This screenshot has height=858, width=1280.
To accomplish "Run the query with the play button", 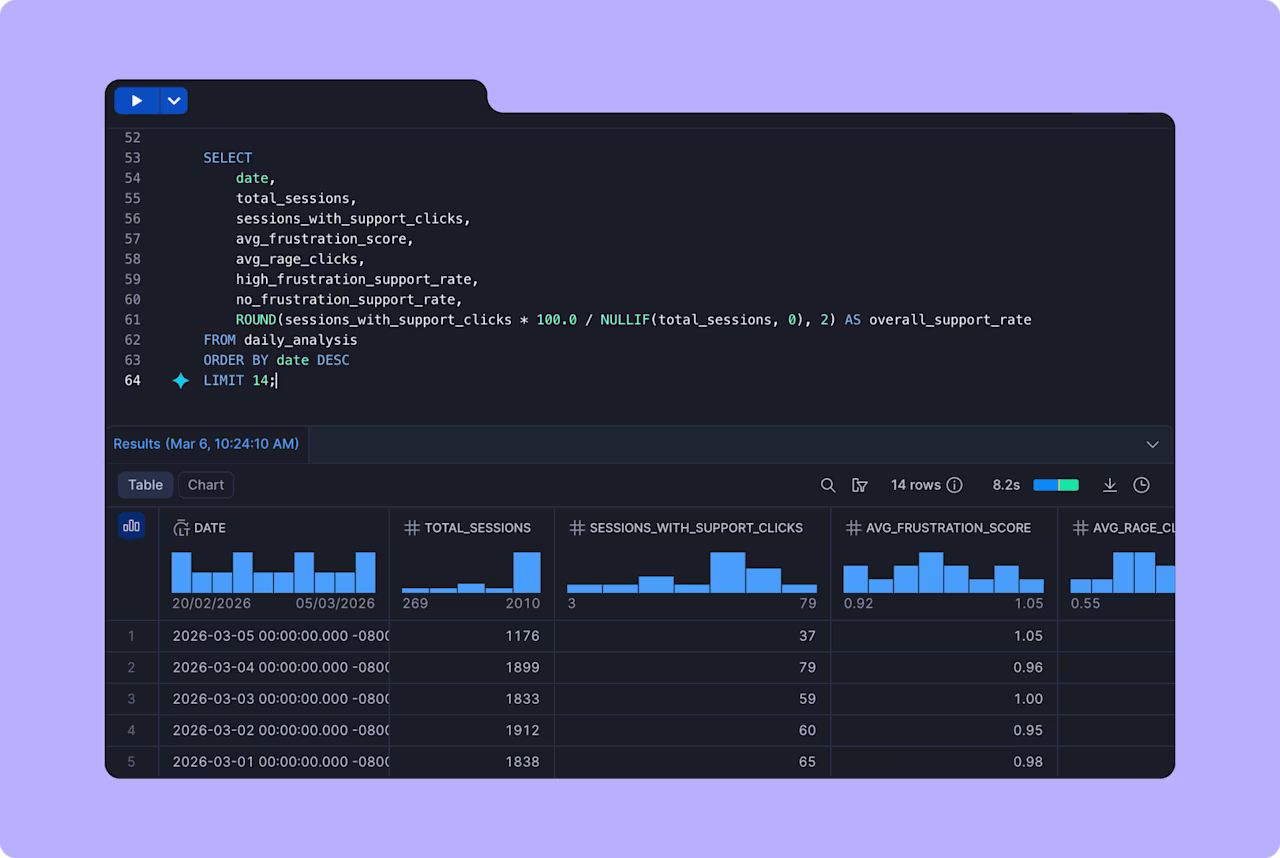I will pos(137,101).
